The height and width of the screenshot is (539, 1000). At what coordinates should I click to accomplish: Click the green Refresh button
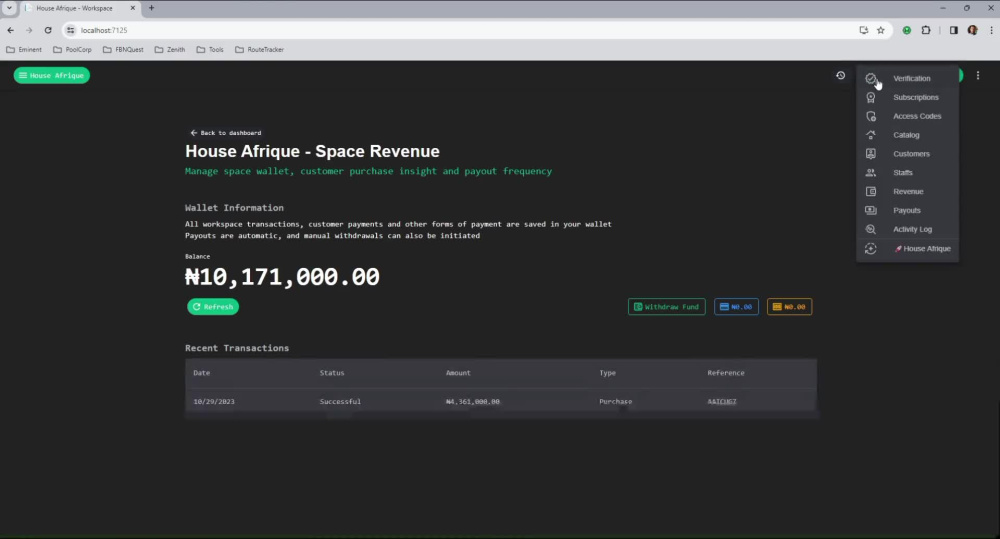pyautogui.click(x=213, y=307)
